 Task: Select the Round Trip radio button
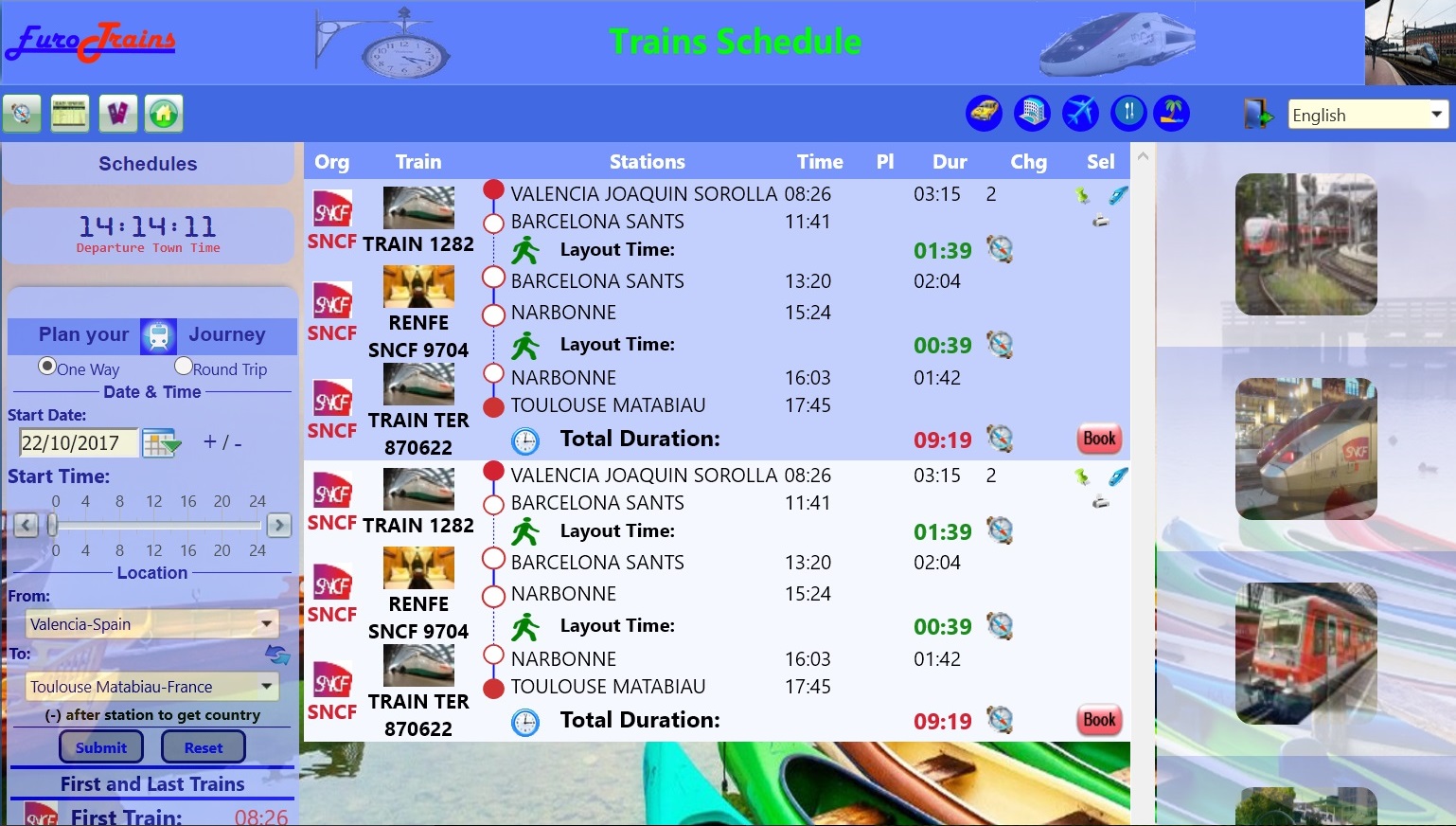[184, 366]
